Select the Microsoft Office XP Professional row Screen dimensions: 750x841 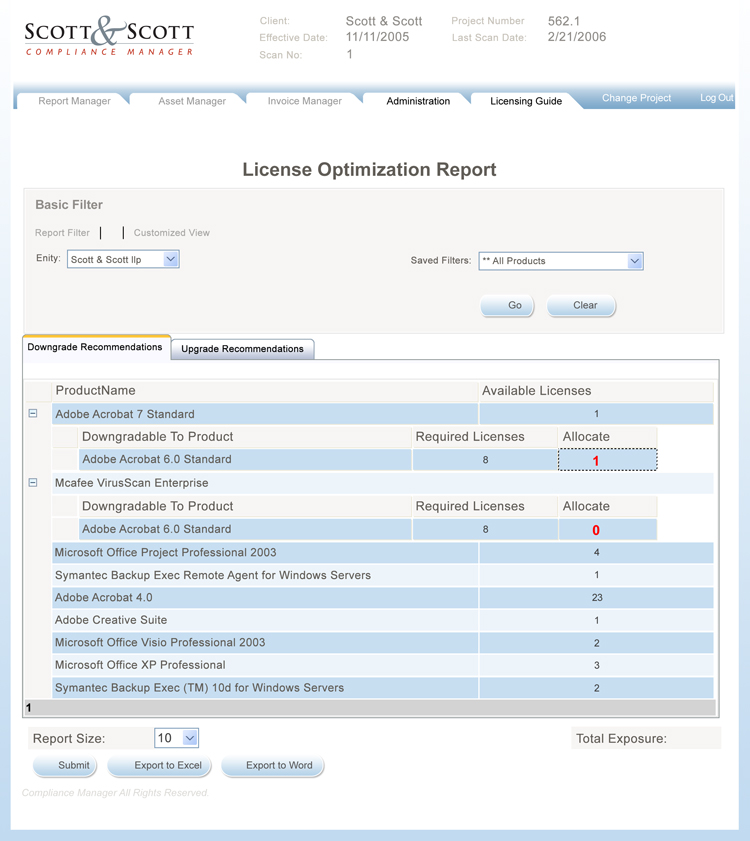(x=383, y=665)
